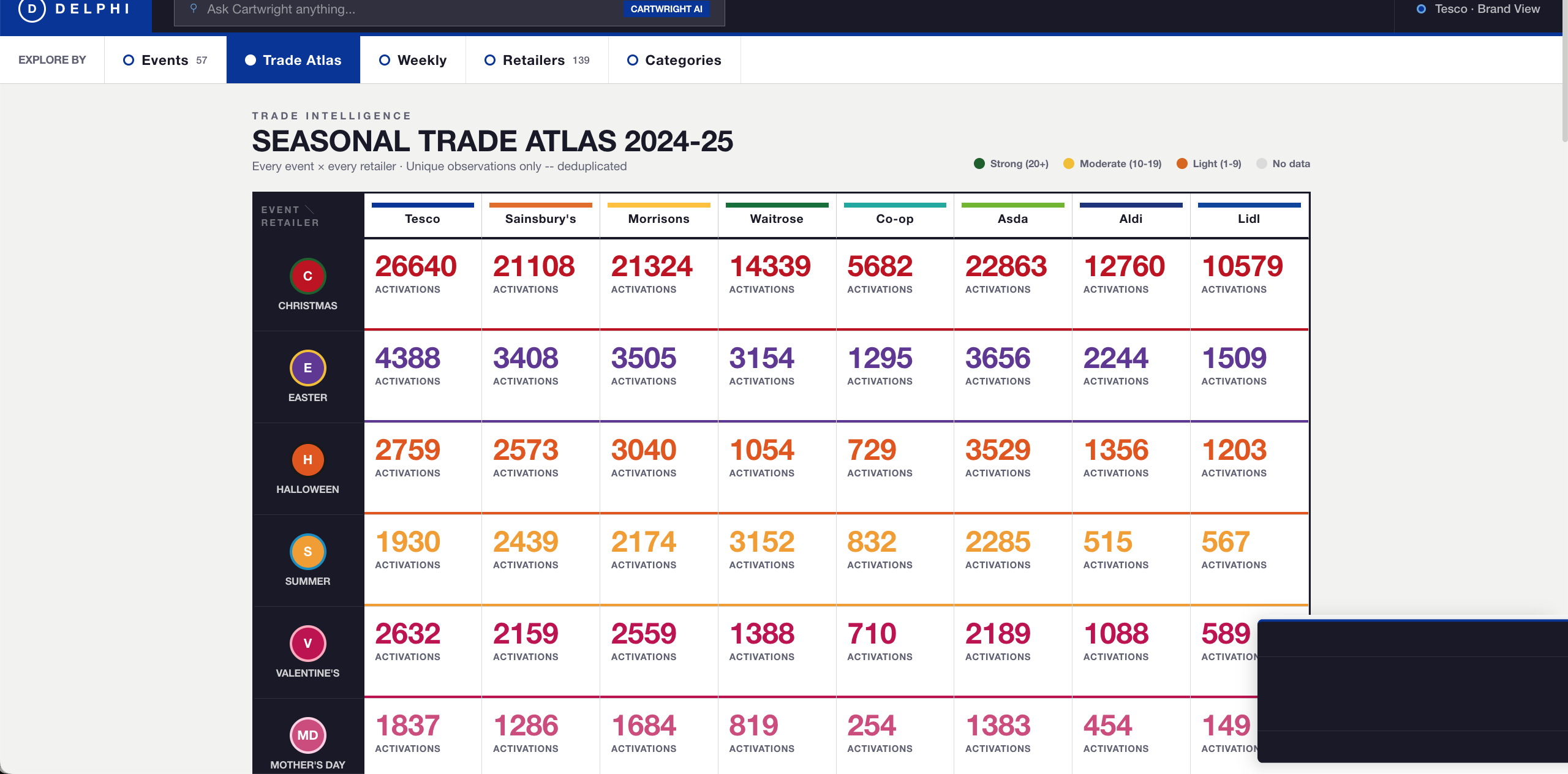Image resolution: width=1568 pixels, height=774 pixels.
Task: Open Lidl Halloween cell showing 1203
Action: 1249,468
